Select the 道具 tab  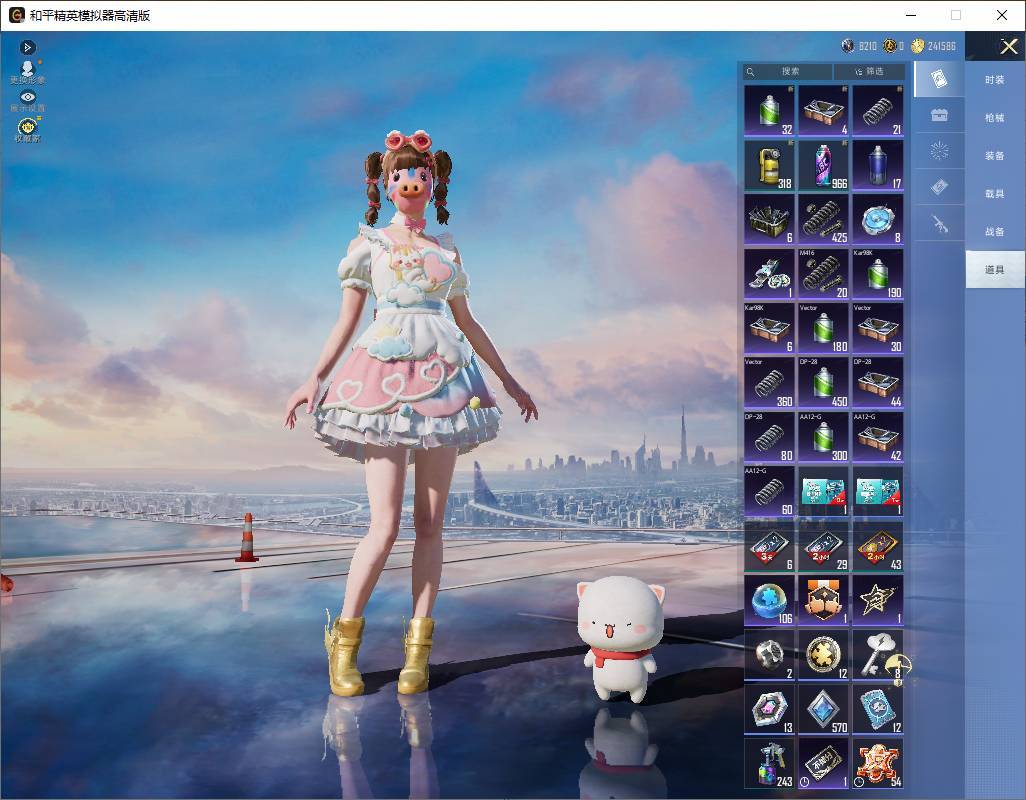tap(995, 270)
